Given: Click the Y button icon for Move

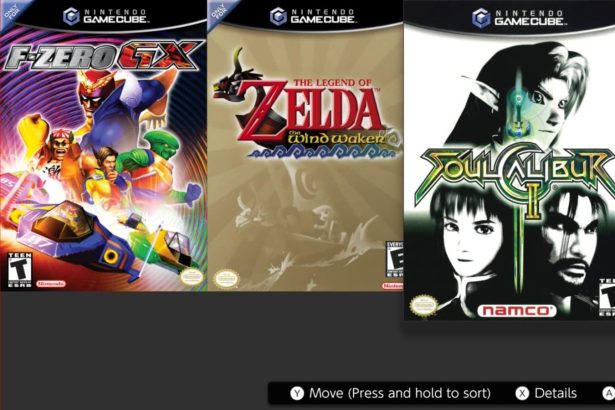Looking at the screenshot, I should pyautogui.click(x=297, y=393).
